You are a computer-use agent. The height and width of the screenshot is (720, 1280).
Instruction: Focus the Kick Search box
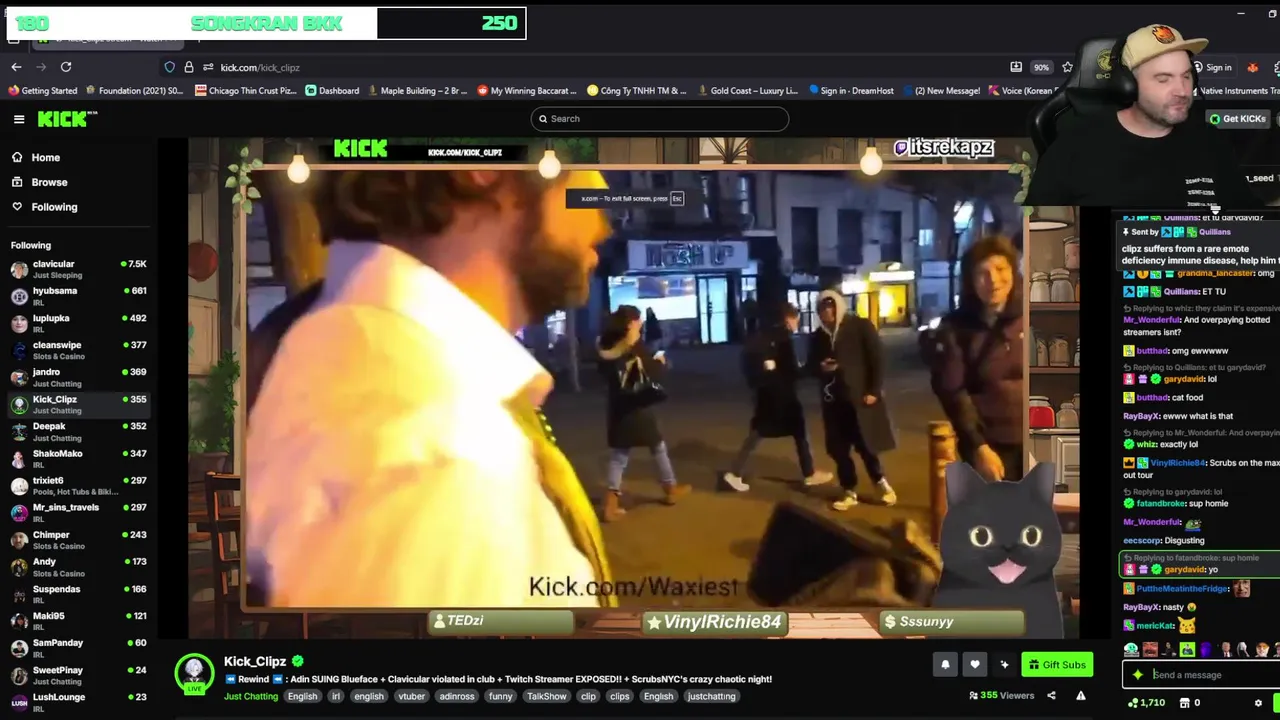660,119
